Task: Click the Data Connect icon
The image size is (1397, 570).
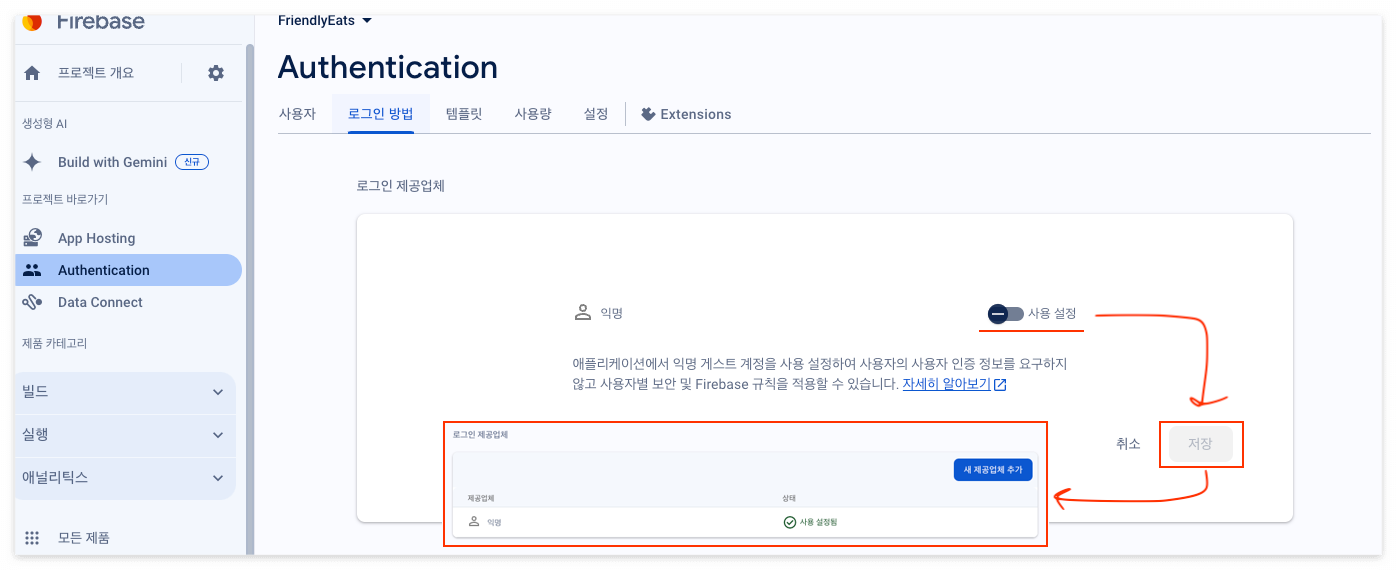Action: pyautogui.click(x=32, y=302)
